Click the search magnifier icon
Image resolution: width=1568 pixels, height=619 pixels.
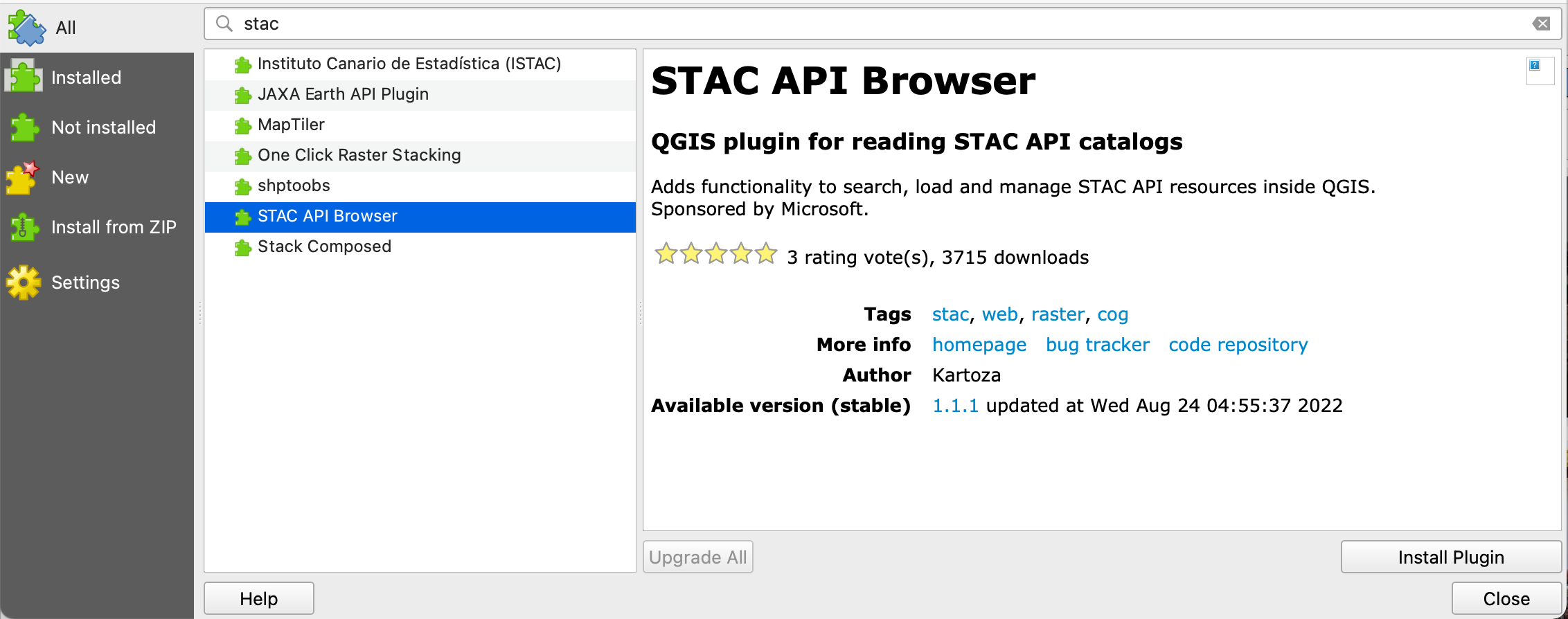tap(224, 24)
